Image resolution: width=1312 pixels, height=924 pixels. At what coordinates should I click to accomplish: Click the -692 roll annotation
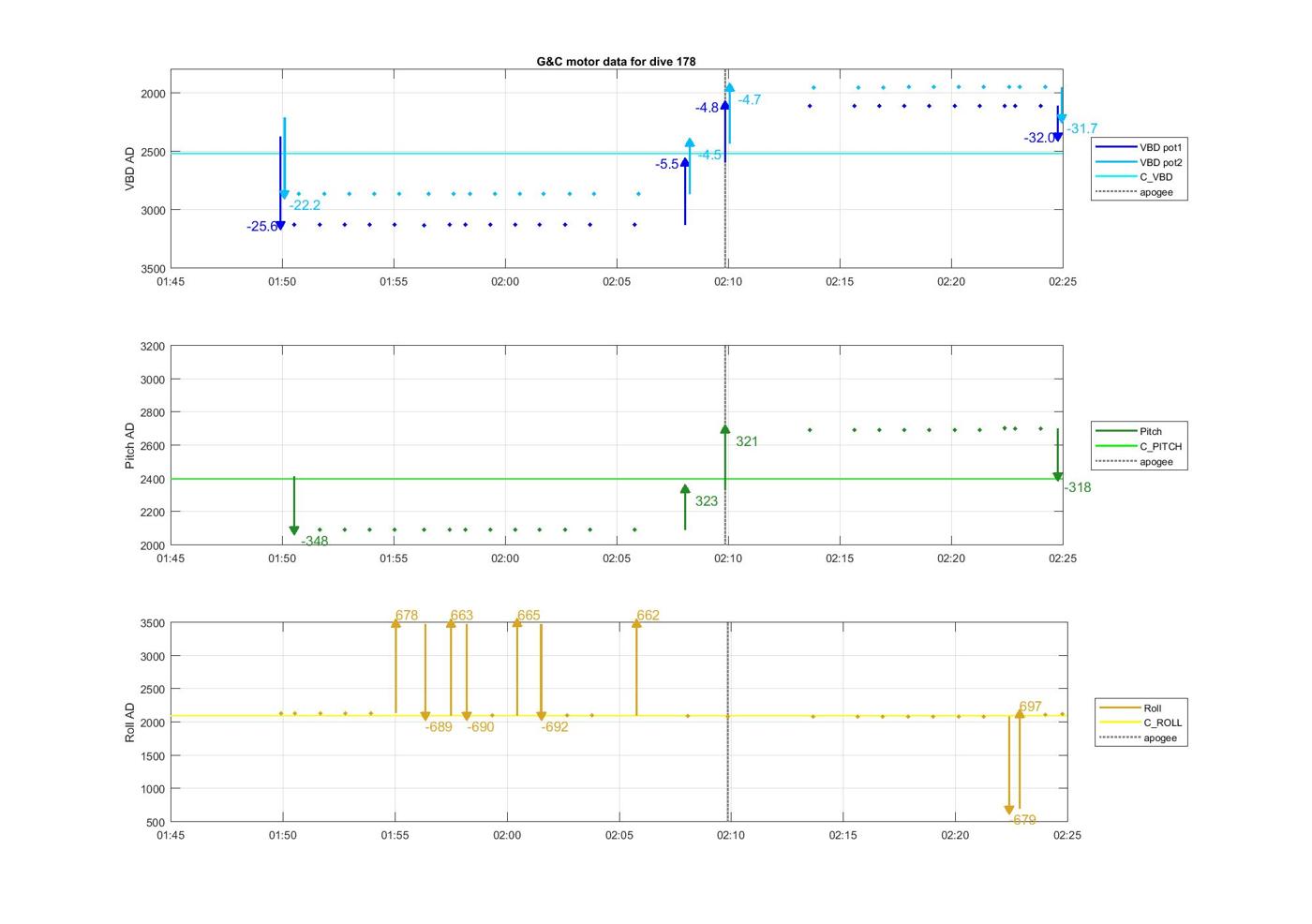click(x=555, y=727)
